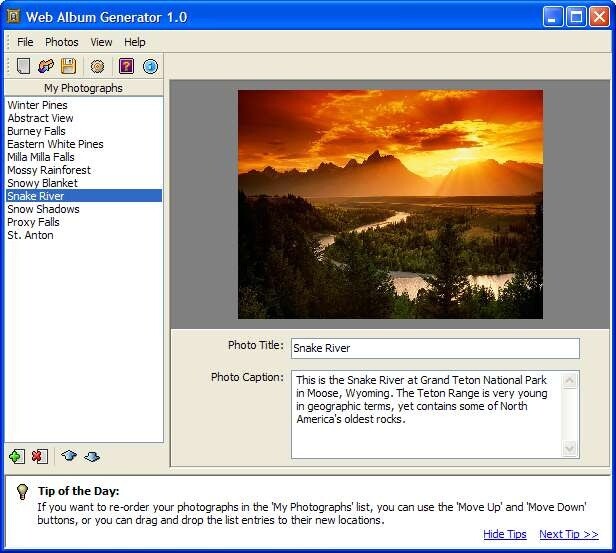Select St. Anton list entry
This screenshot has width=616, height=553.
pos(84,234)
